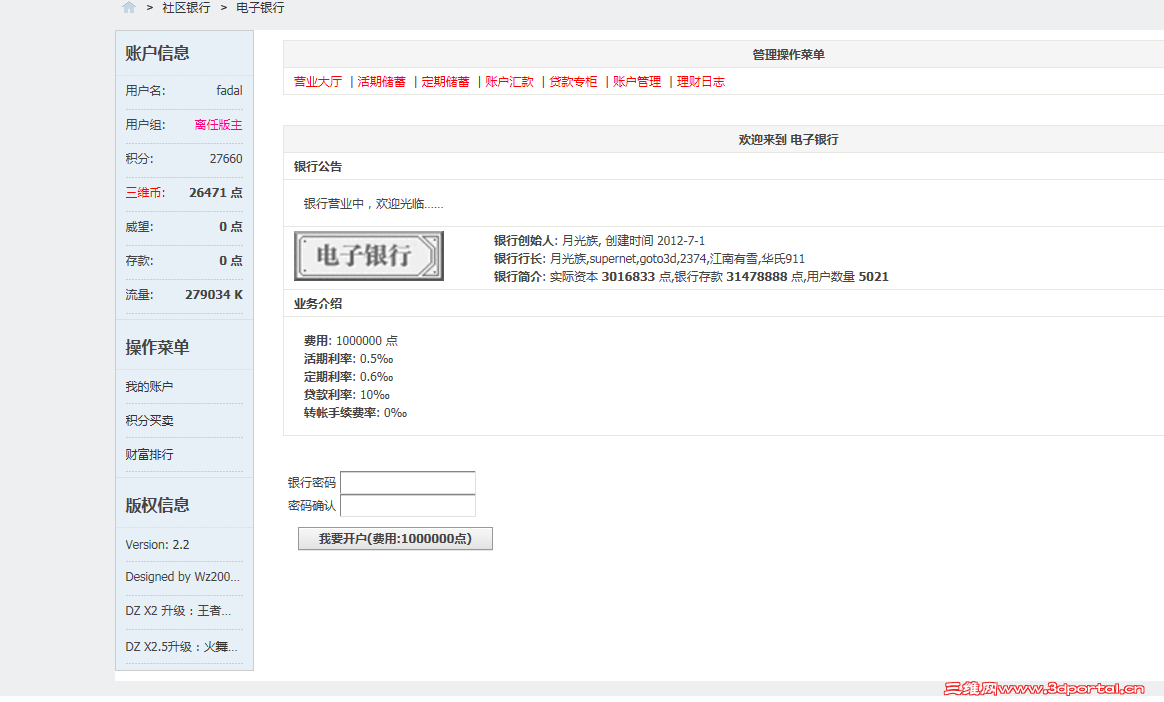Select 活期储蓄 from the operations menu
This screenshot has width=1164, height=702.
point(380,82)
